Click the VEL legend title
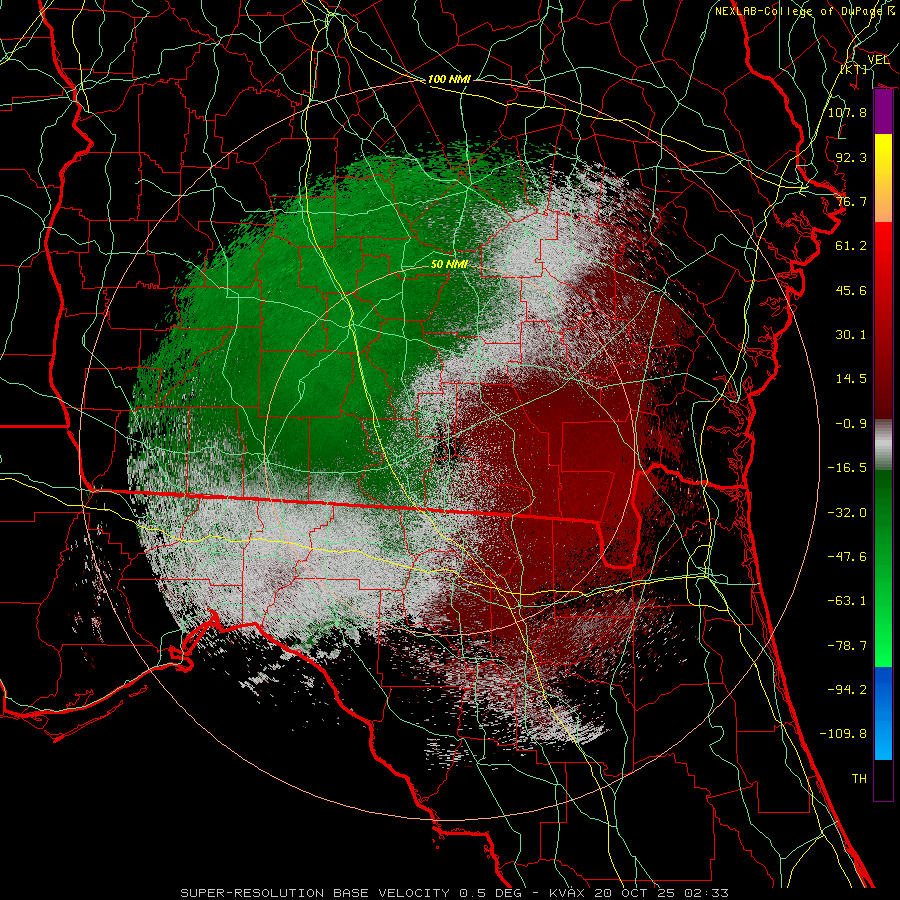The image size is (900, 900). point(878,59)
